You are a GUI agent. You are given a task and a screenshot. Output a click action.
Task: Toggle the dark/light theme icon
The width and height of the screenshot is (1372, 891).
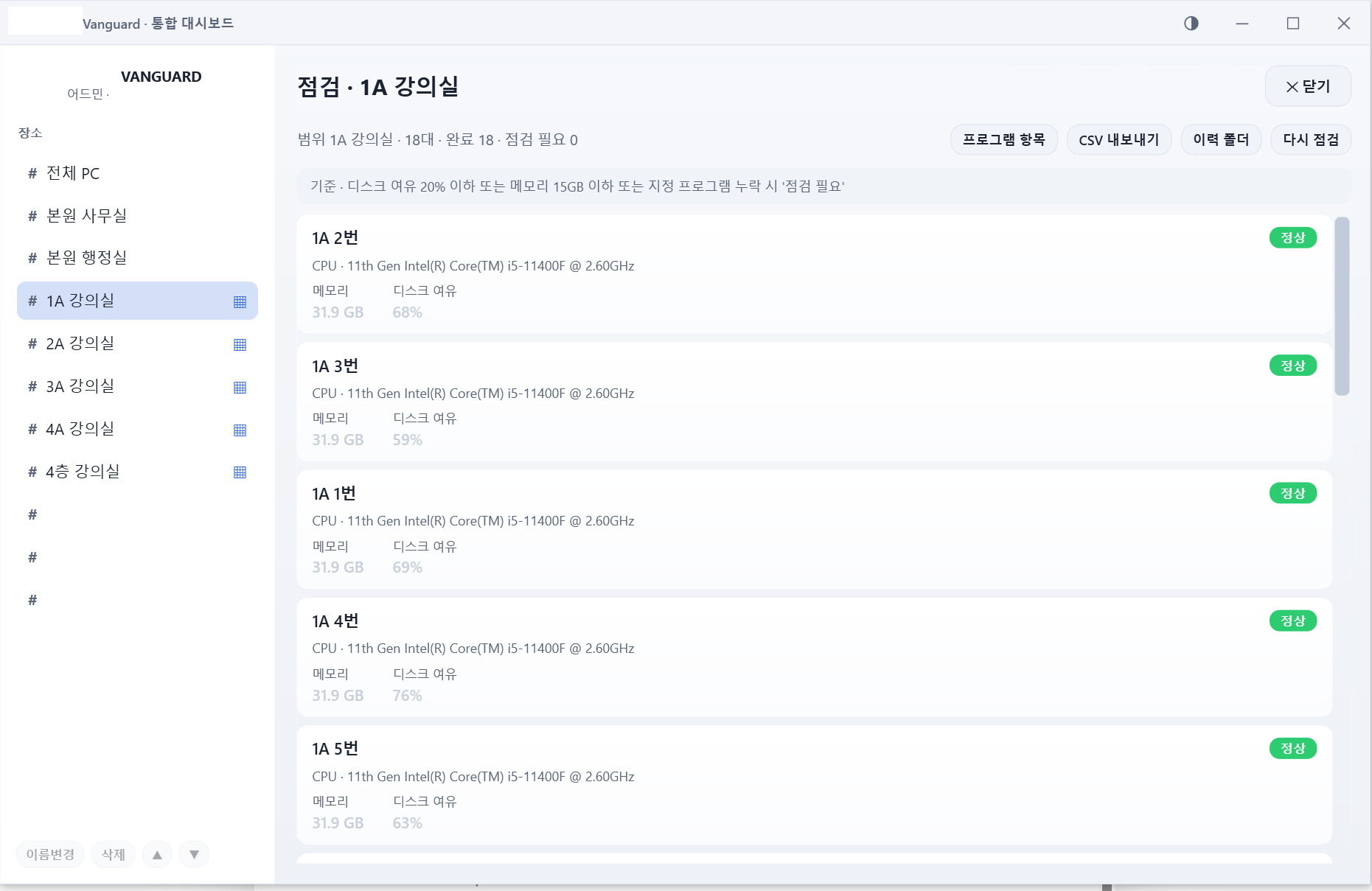tap(1191, 24)
